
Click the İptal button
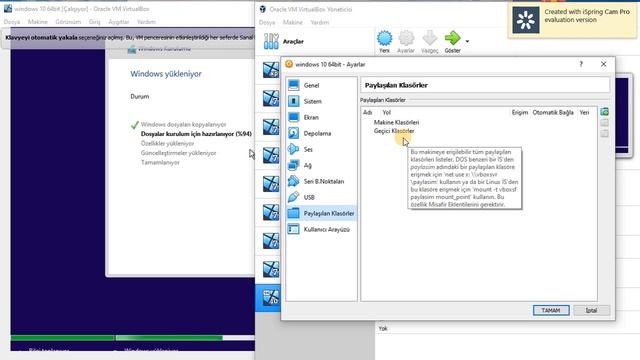click(x=591, y=310)
